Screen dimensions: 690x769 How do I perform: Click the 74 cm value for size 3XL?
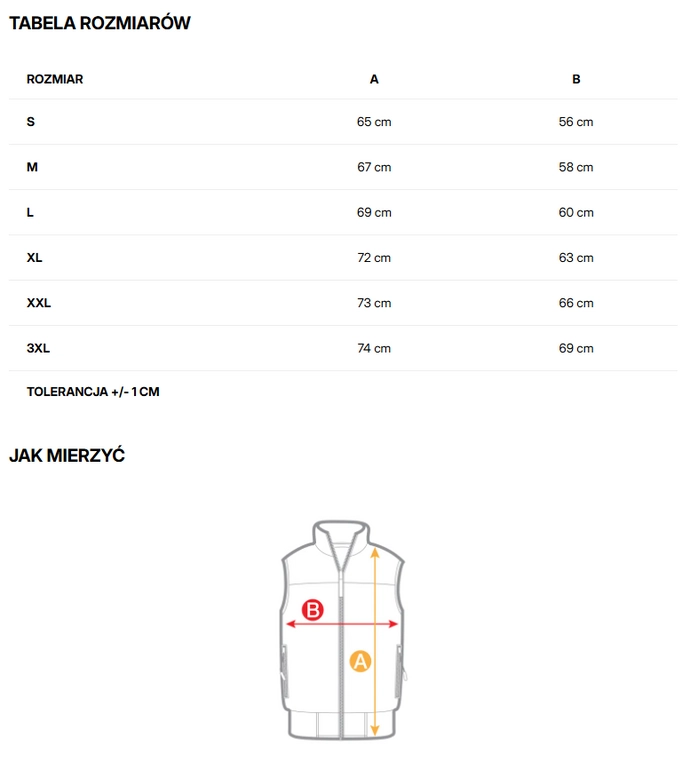[x=374, y=348]
